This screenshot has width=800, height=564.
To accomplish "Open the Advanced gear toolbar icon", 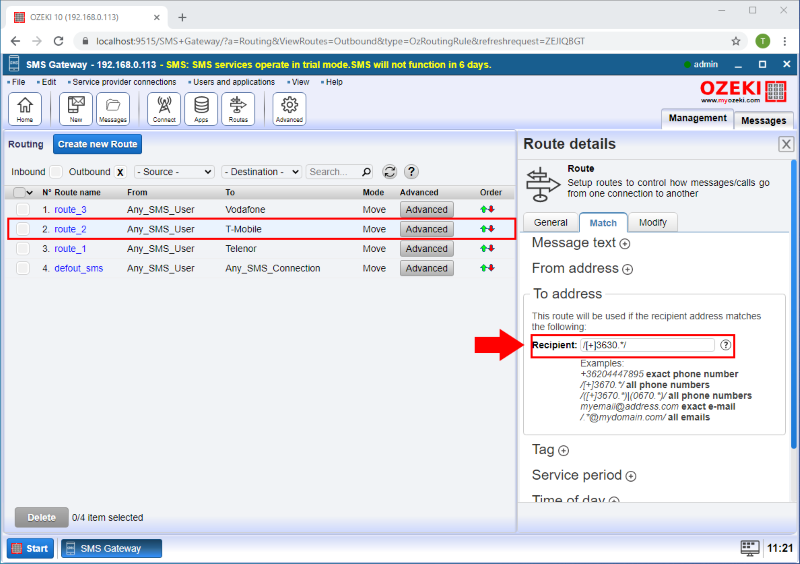I will coord(289,109).
